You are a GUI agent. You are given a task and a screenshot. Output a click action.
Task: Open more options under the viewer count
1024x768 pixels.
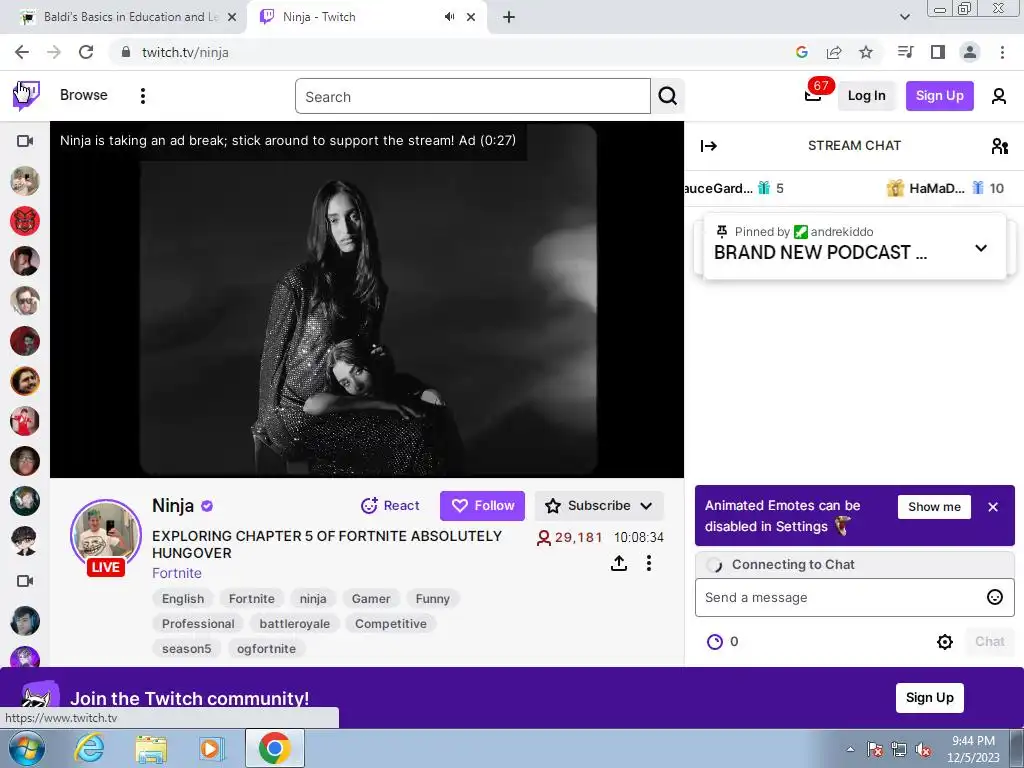pyautogui.click(x=648, y=563)
